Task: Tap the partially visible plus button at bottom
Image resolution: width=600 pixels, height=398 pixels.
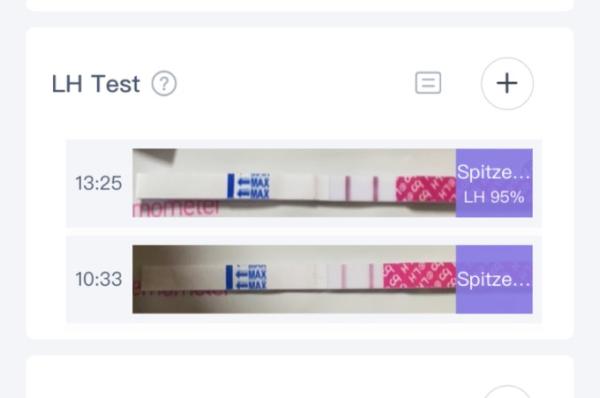Action: coord(507,391)
